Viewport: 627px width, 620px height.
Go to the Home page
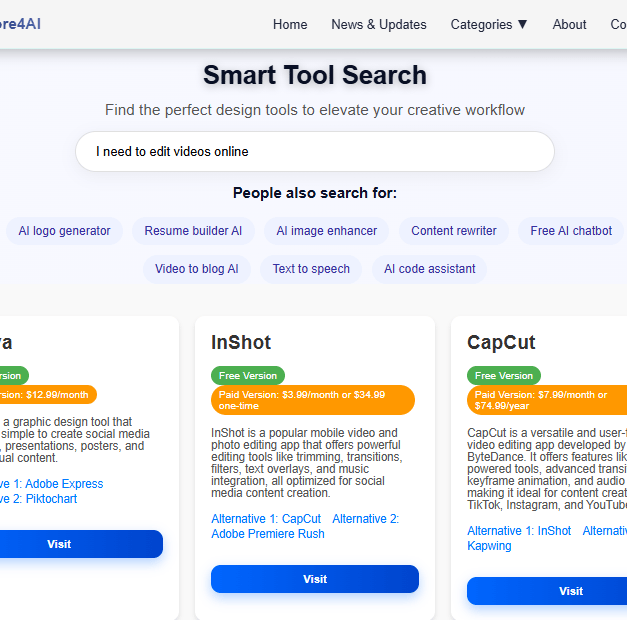click(290, 24)
